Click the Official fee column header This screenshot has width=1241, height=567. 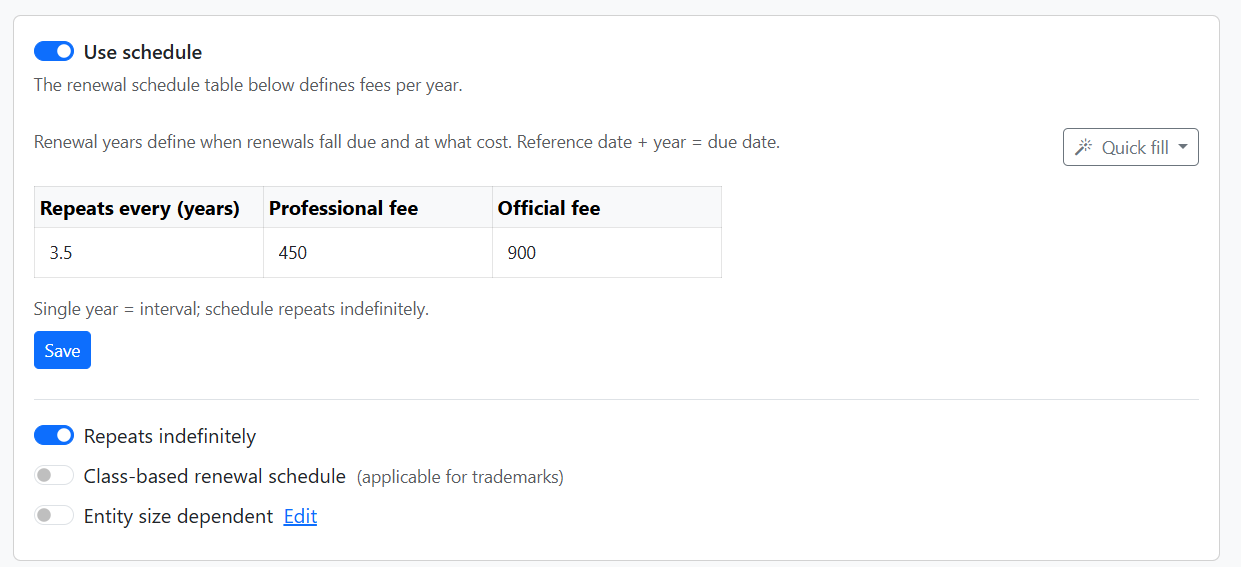click(549, 208)
